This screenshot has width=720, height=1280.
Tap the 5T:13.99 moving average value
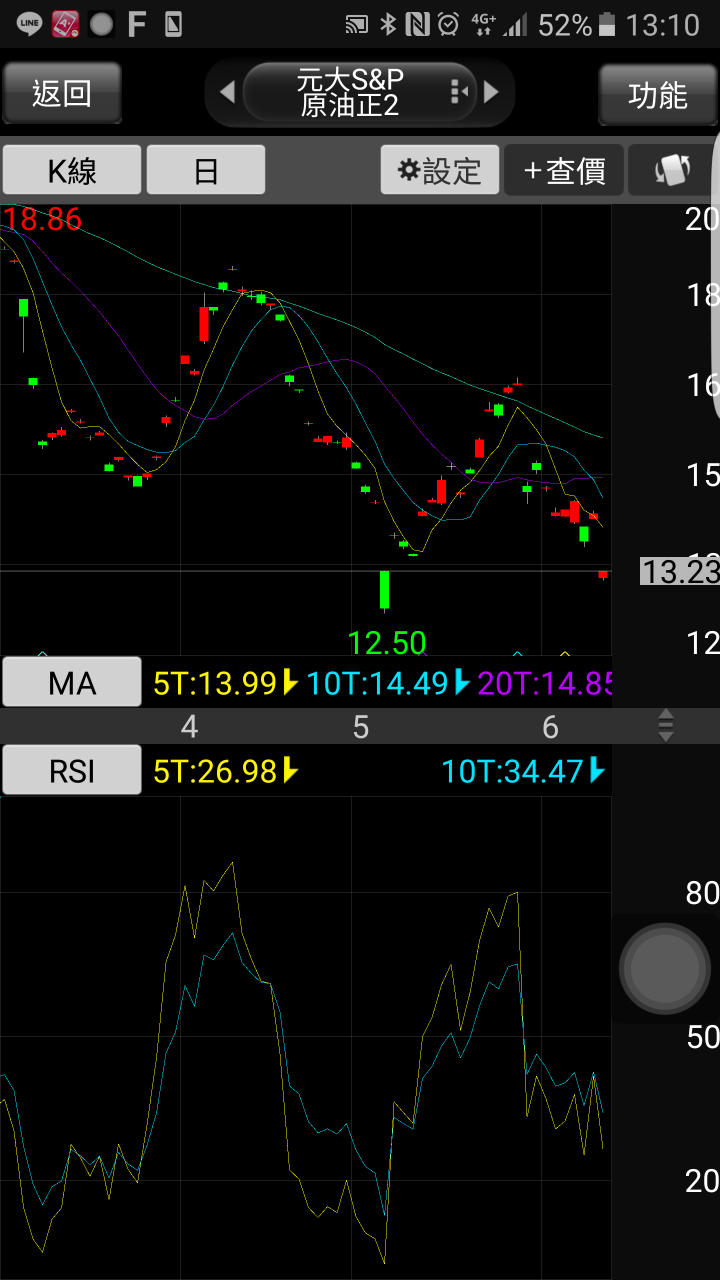tap(225, 684)
